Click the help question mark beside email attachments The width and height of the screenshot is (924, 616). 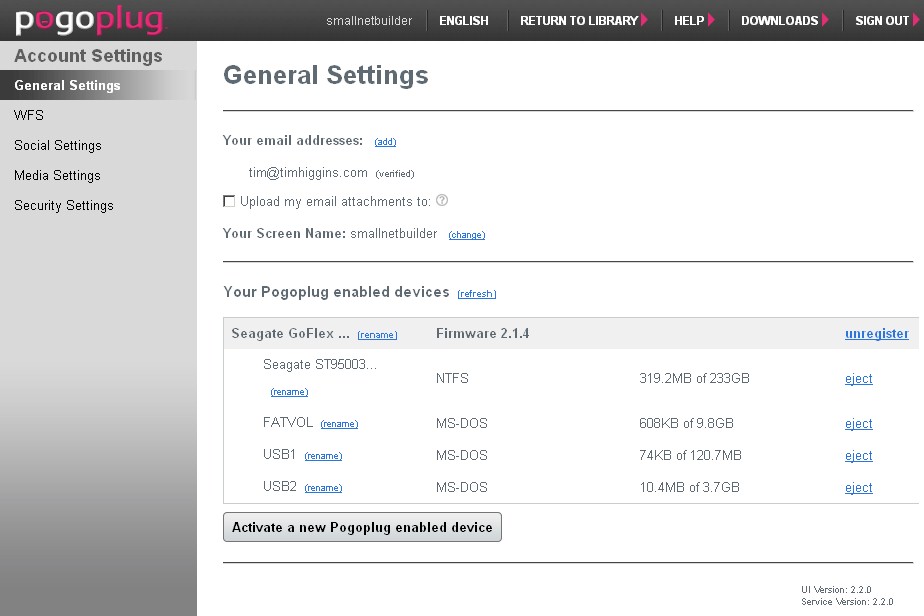[441, 200]
